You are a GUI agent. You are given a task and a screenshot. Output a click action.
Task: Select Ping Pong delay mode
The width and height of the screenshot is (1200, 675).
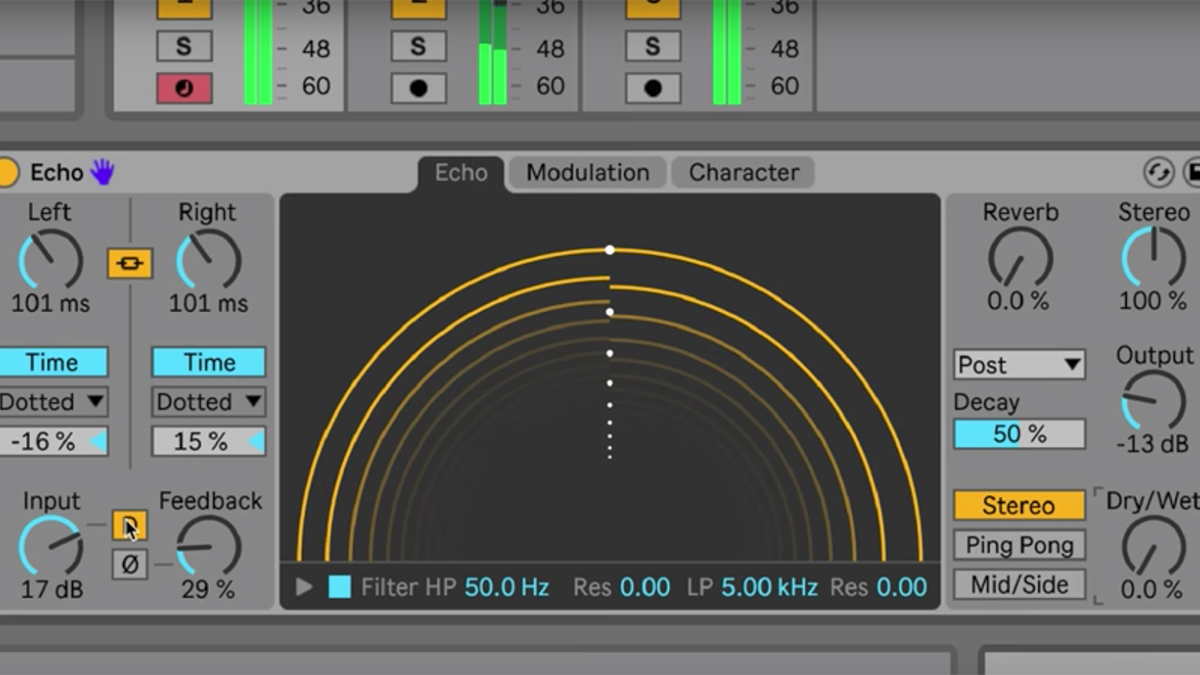(x=1018, y=545)
